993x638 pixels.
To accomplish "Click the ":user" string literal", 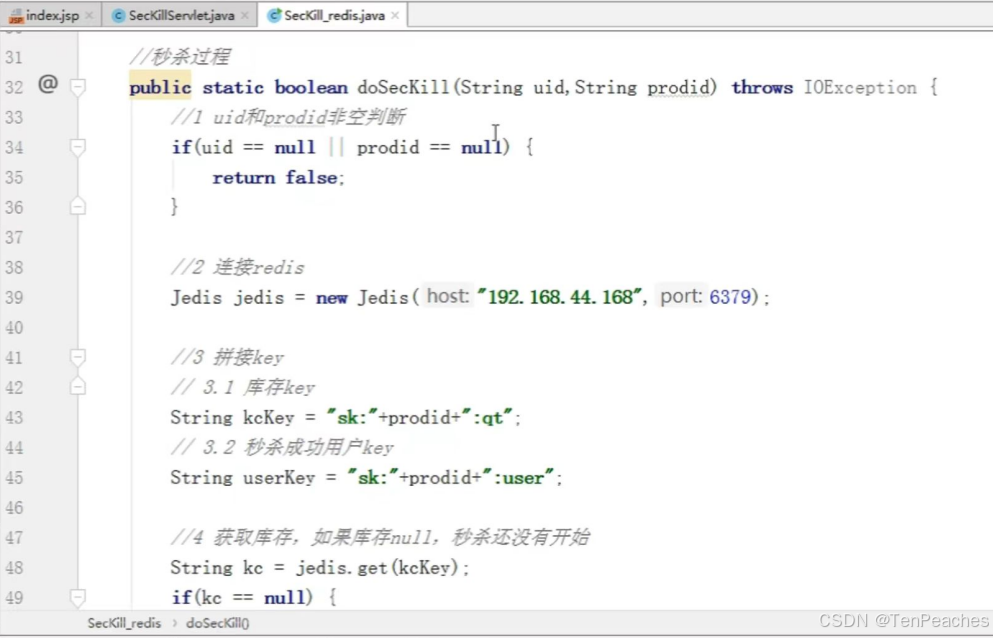I will click(x=517, y=478).
